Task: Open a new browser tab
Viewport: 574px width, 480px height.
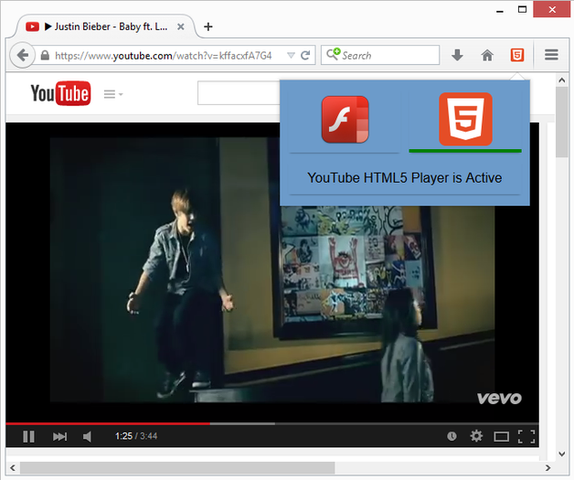Action: point(208,27)
